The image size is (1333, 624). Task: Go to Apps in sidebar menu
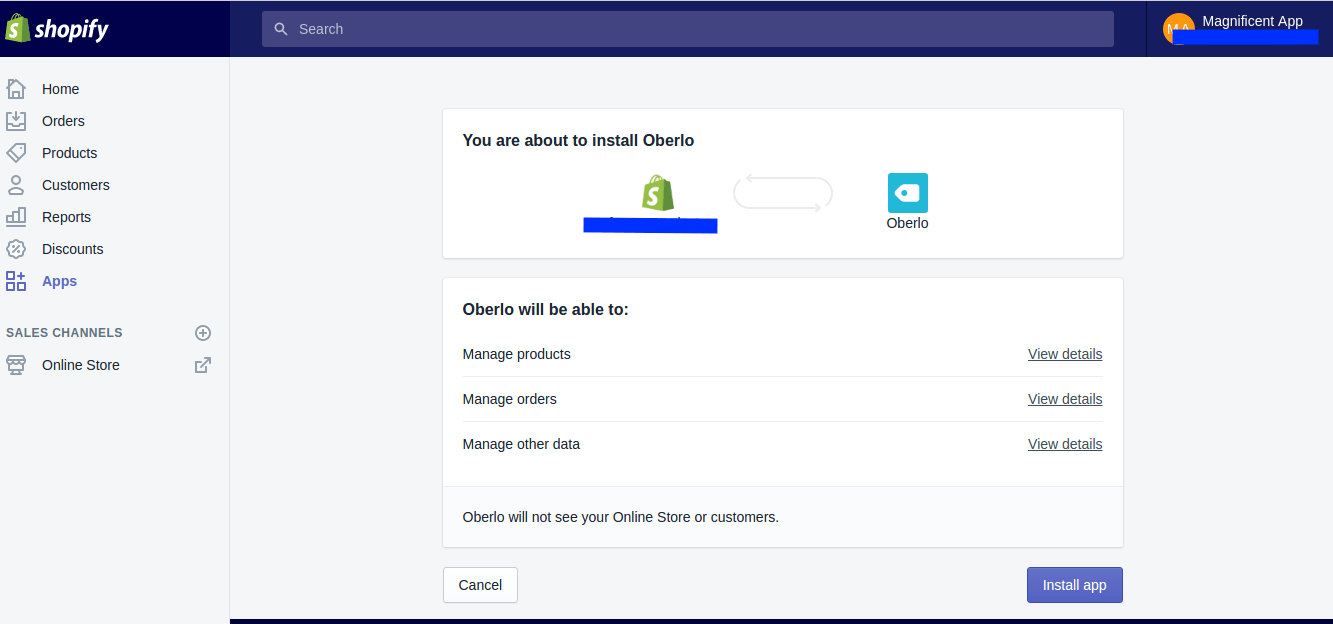point(59,281)
